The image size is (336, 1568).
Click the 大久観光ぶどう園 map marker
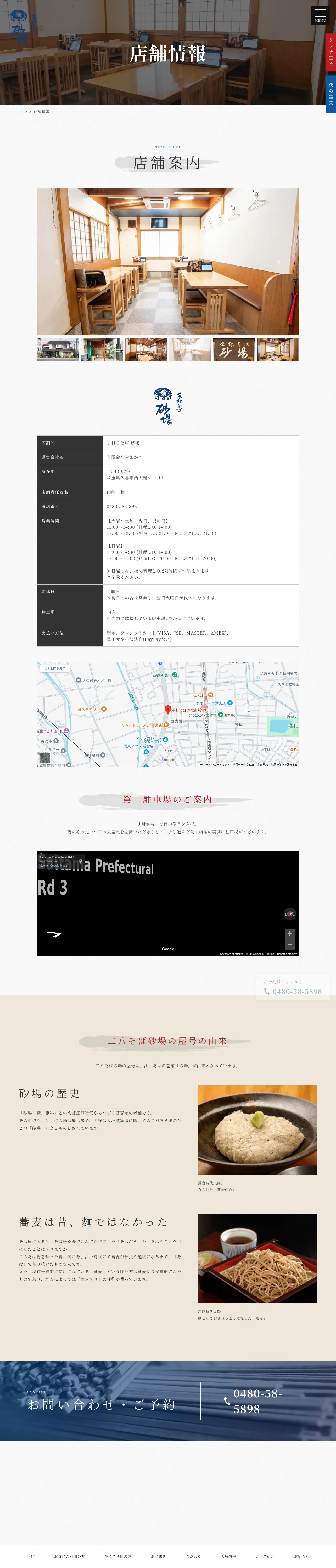[x=79, y=680]
